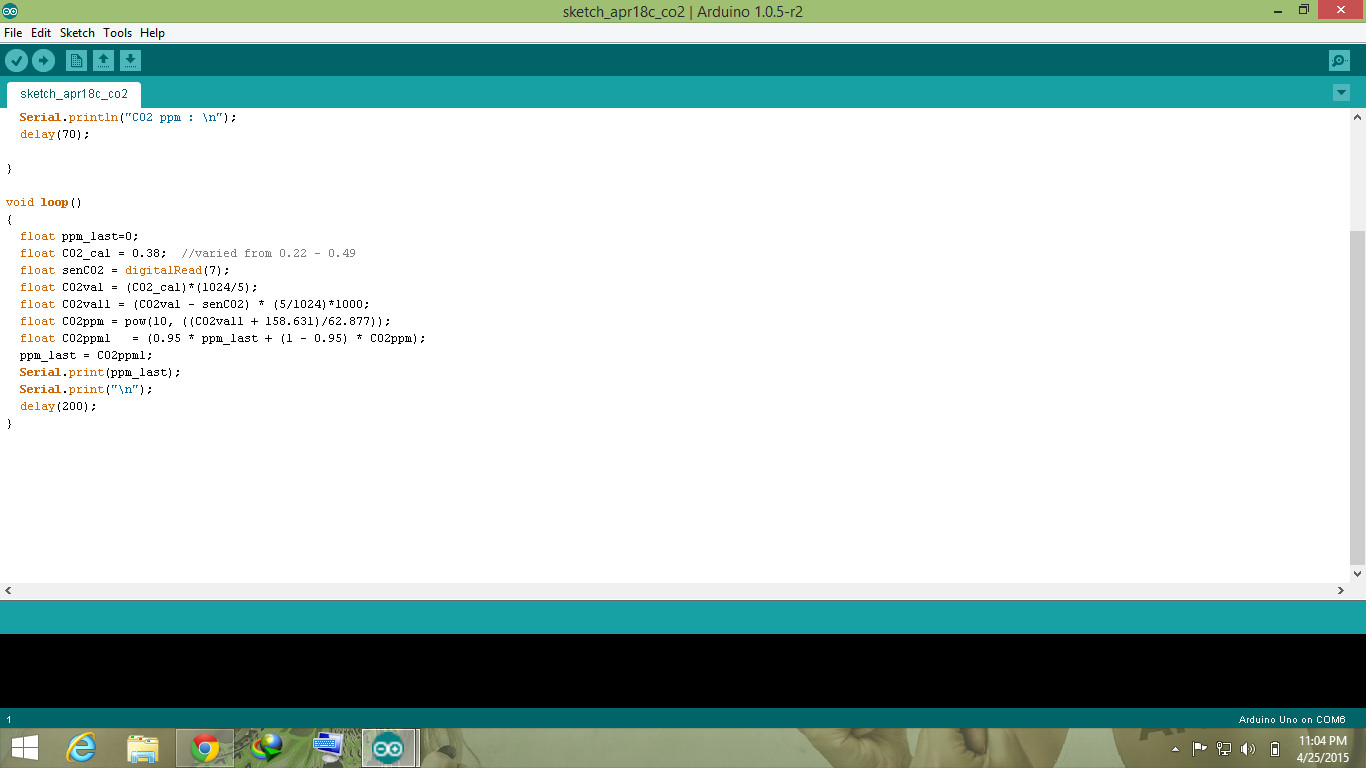Restore down the Arduino window
Viewport: 1366px width, 768px height.
click(1303, 10)
